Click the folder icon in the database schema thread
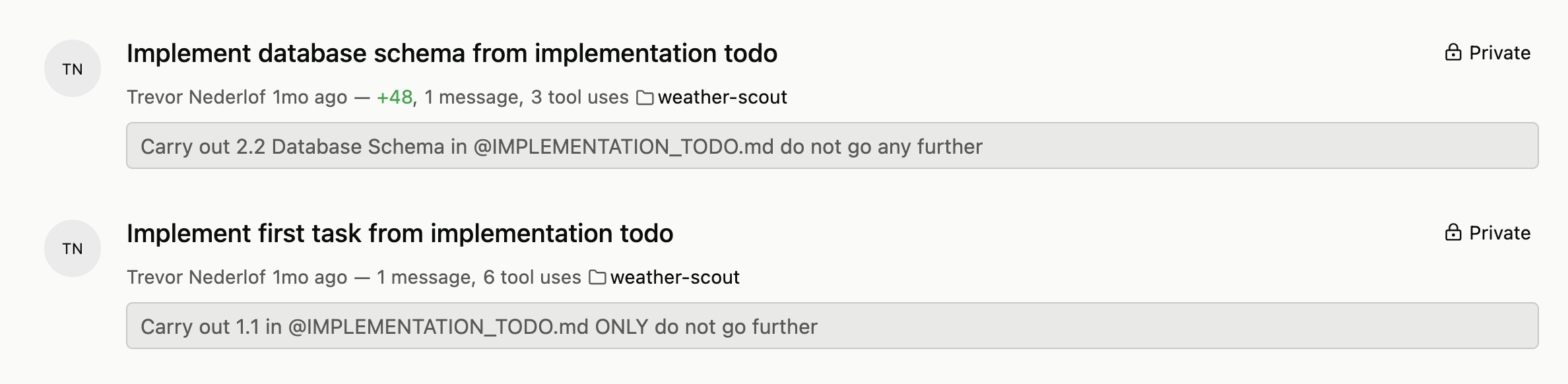Image resolution: width=1568 pixels, height=384 pixels. [645, 98]
